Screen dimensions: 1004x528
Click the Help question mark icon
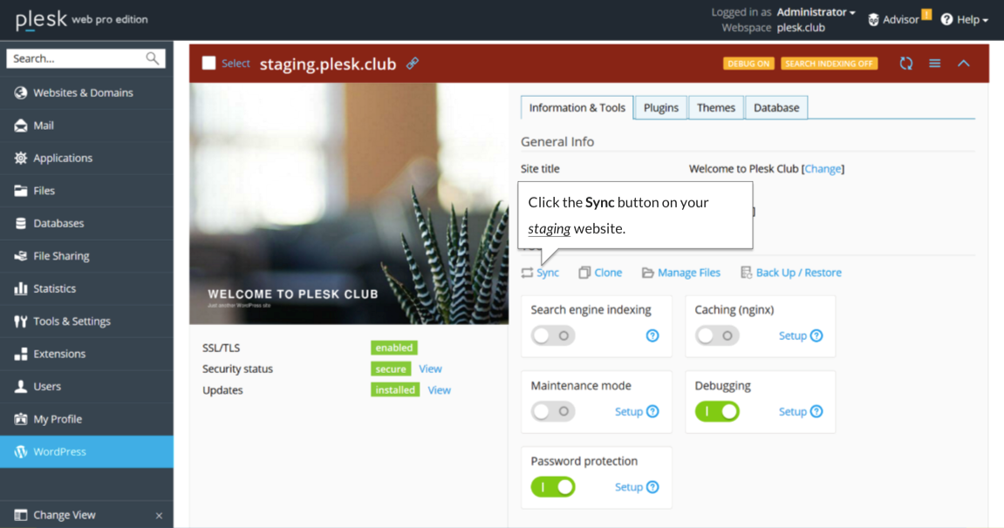tap(946, 20)
